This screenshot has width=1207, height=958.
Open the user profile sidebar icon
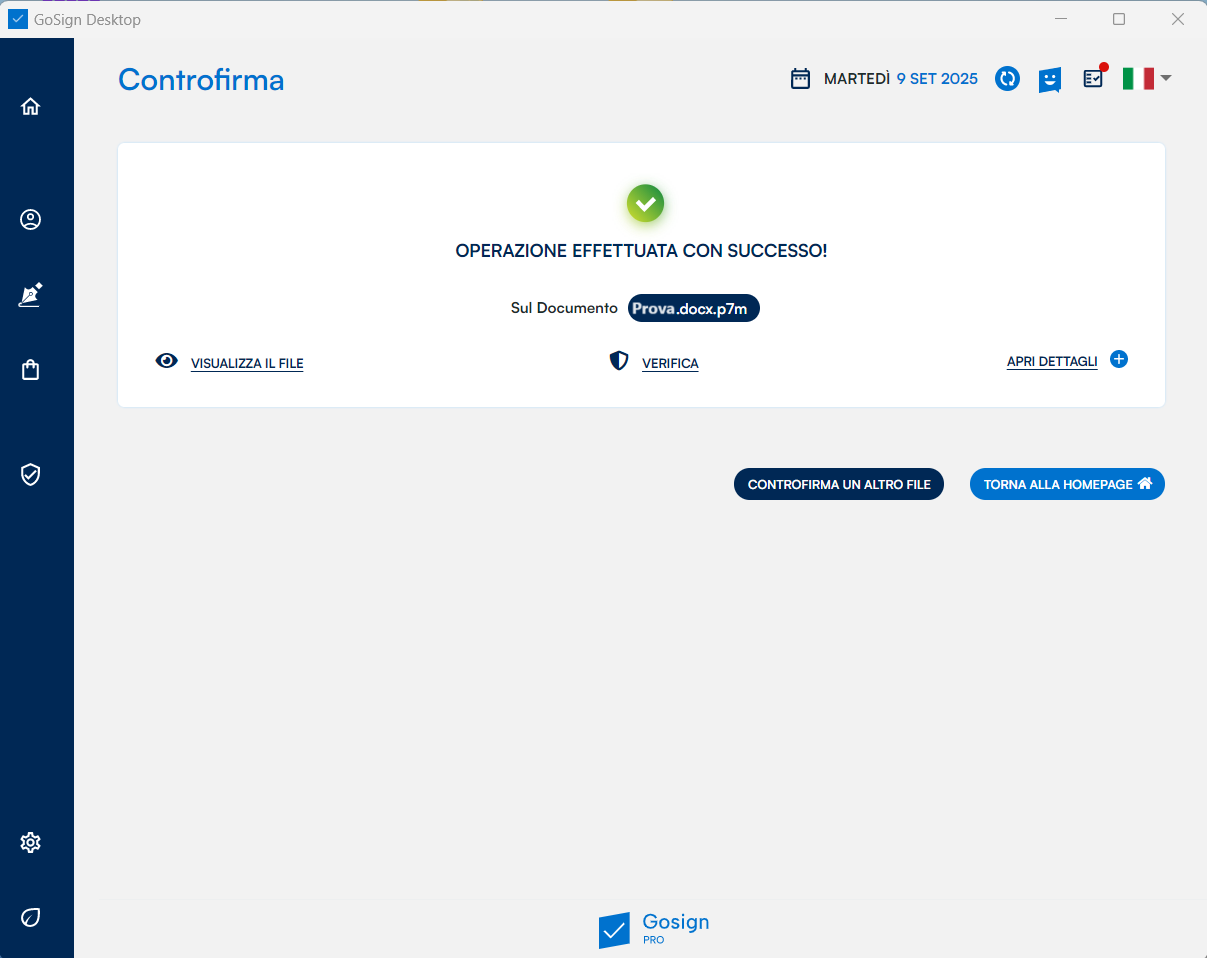coord(31,220)
